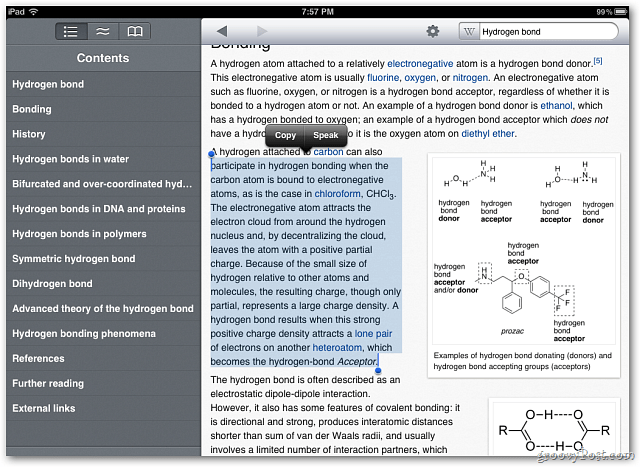Choose Speak in the popup menu
The width and height of the screenshot is (640, 467).
[x=326, y=135]
